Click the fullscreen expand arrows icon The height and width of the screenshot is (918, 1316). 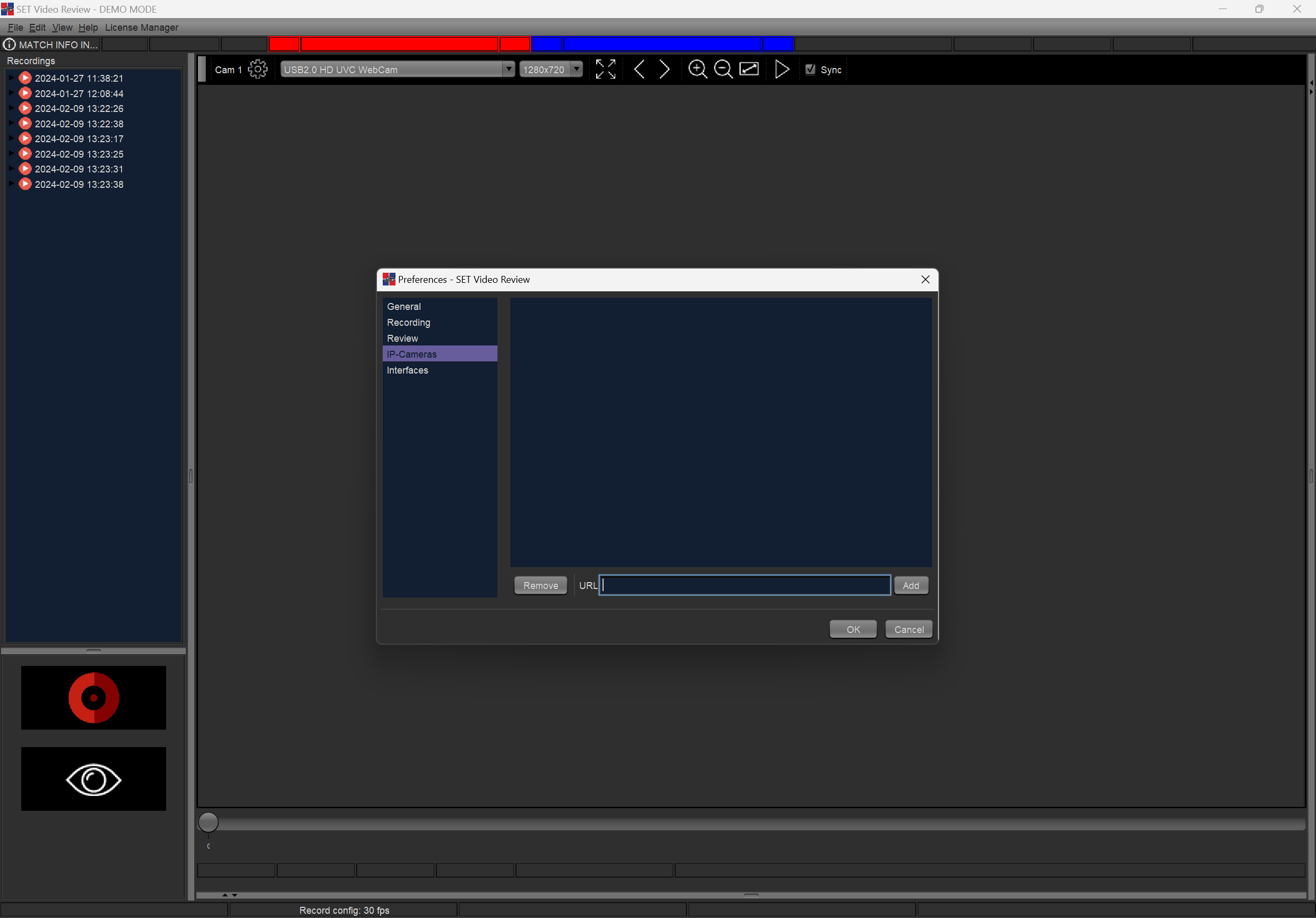(x=605, y=70)
